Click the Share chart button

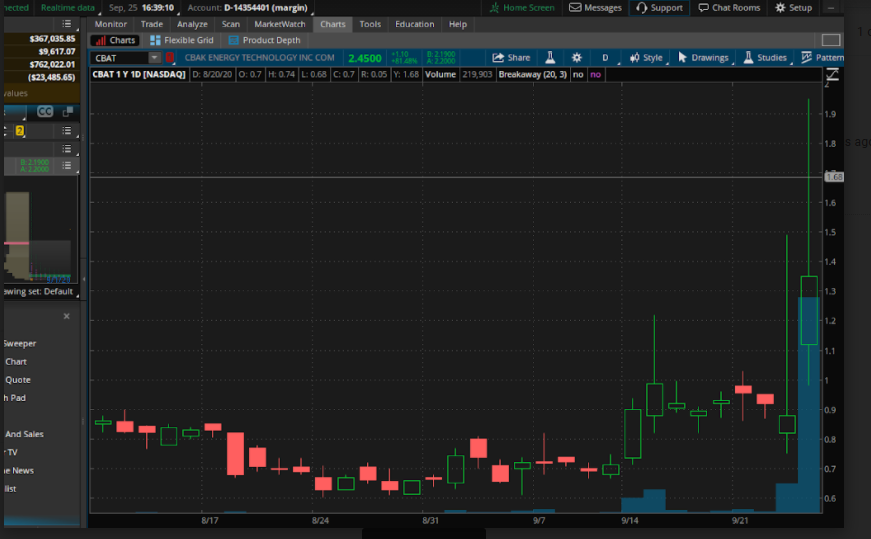(x=511, y=58)
